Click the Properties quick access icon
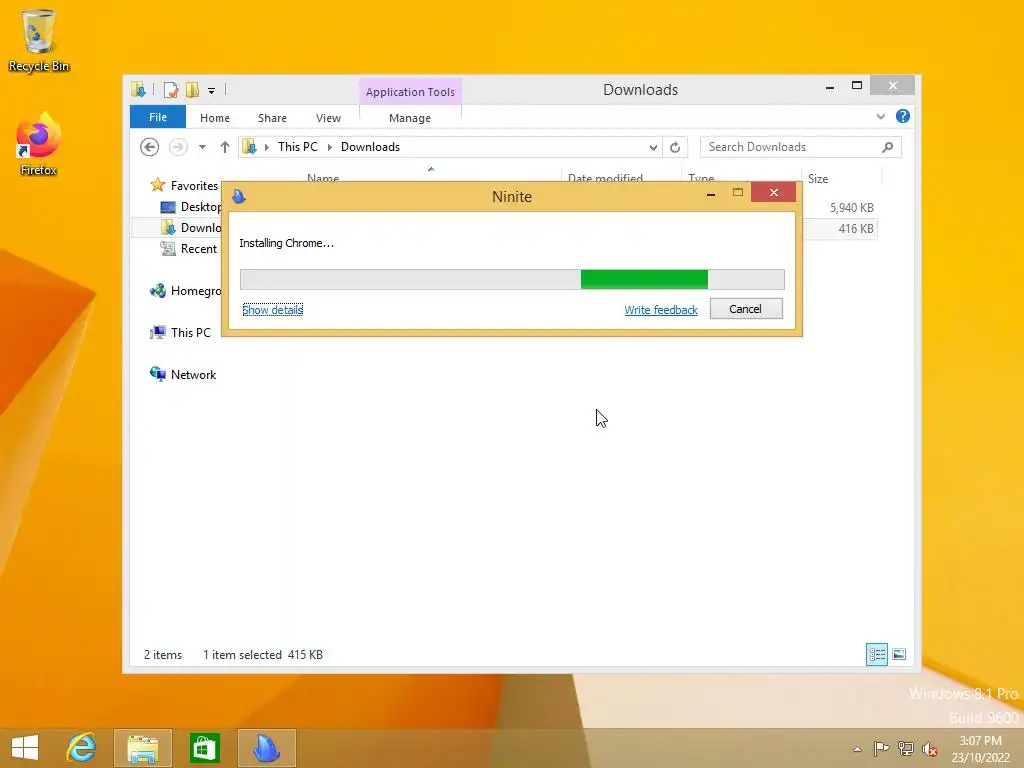 pos(171,90)
